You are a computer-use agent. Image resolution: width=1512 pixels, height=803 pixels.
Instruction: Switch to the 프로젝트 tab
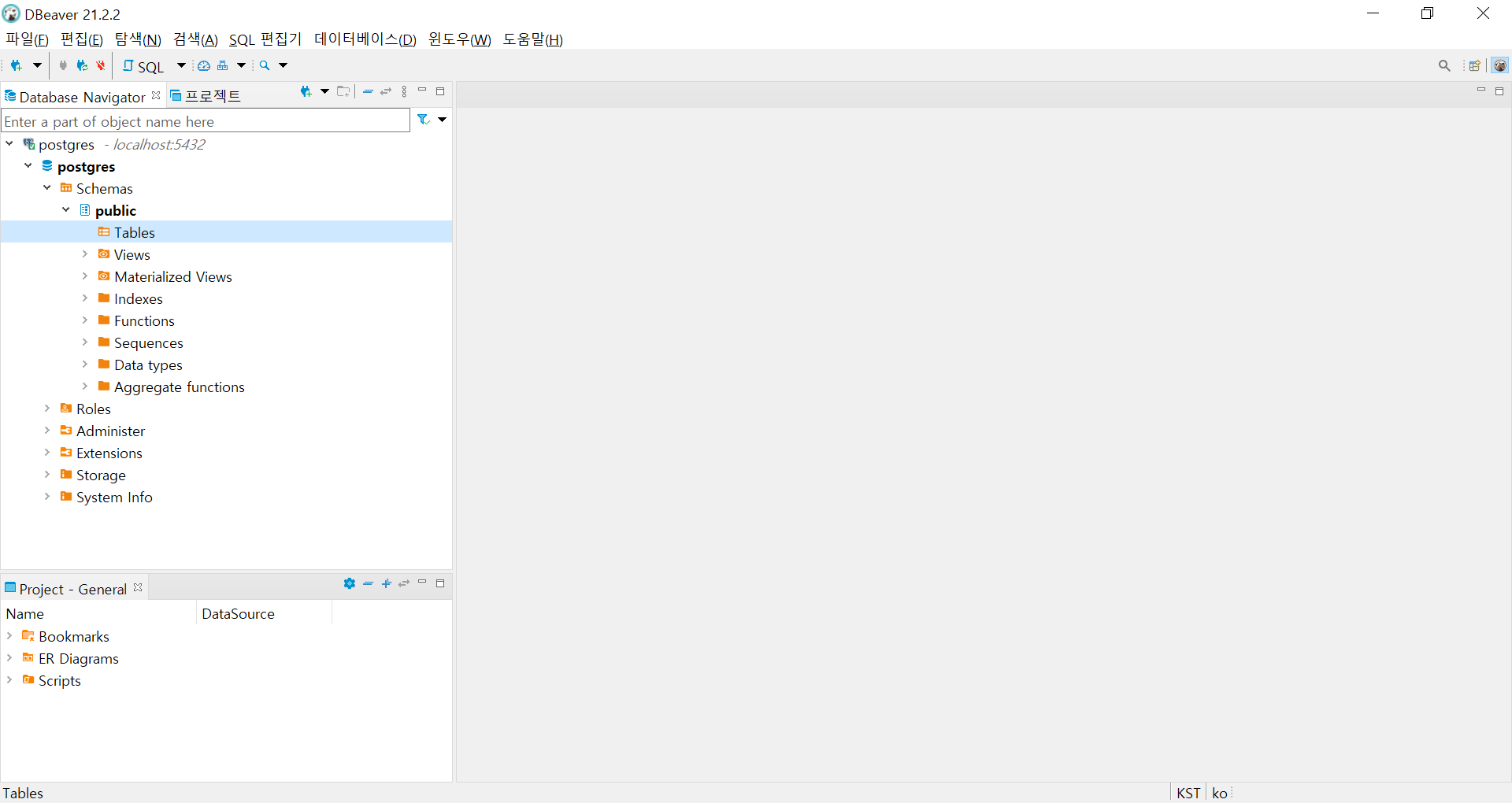coord(206,96)
